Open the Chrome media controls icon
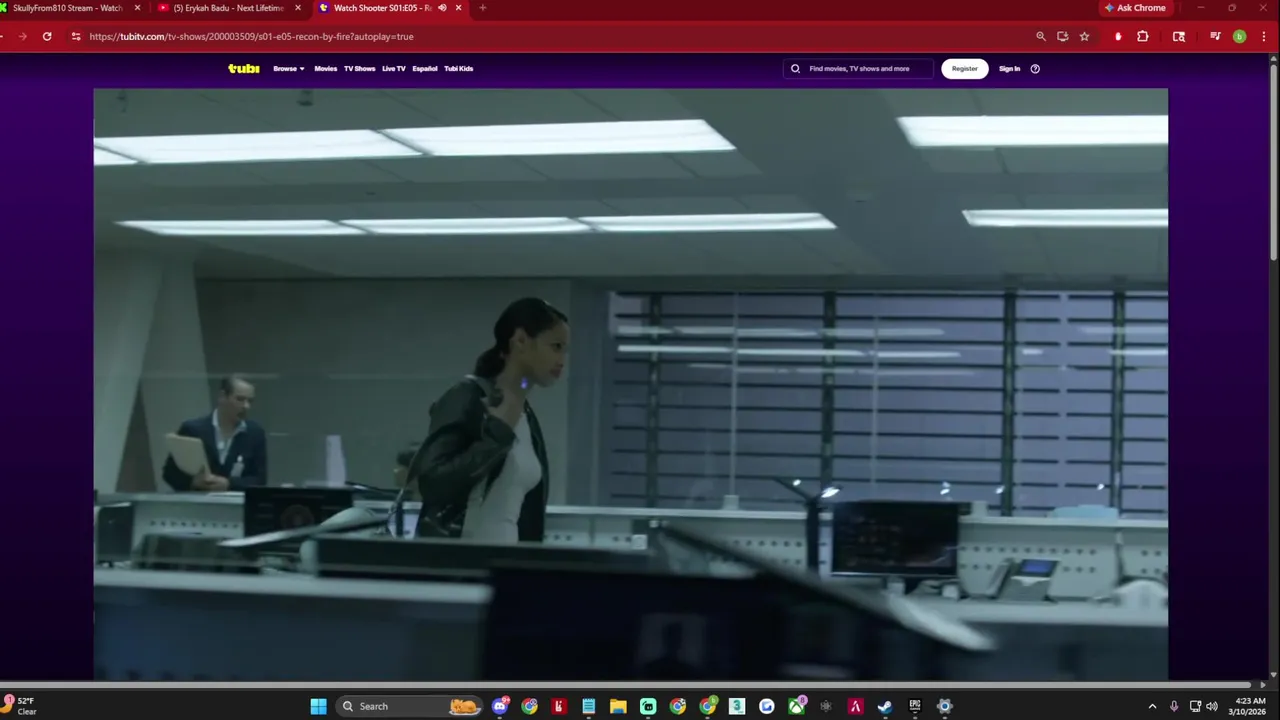The image size is (1280, 720). 1215,36
